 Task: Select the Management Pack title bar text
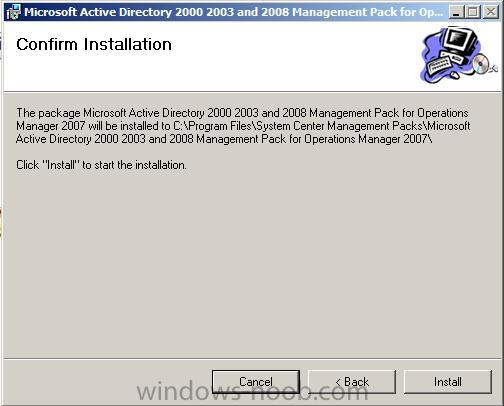coord(234,12)
